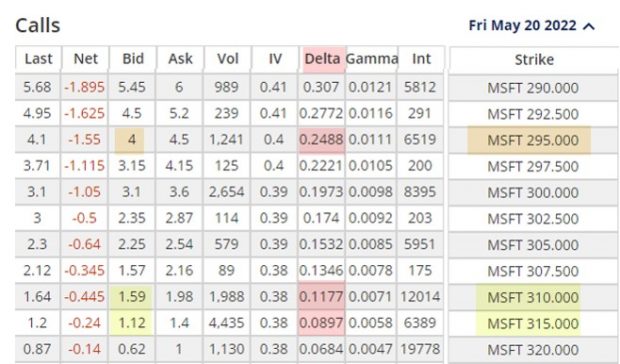The width and height of the screenshot is (620, 364).
Task: Click the Bid column header
Action: [133, 59]
